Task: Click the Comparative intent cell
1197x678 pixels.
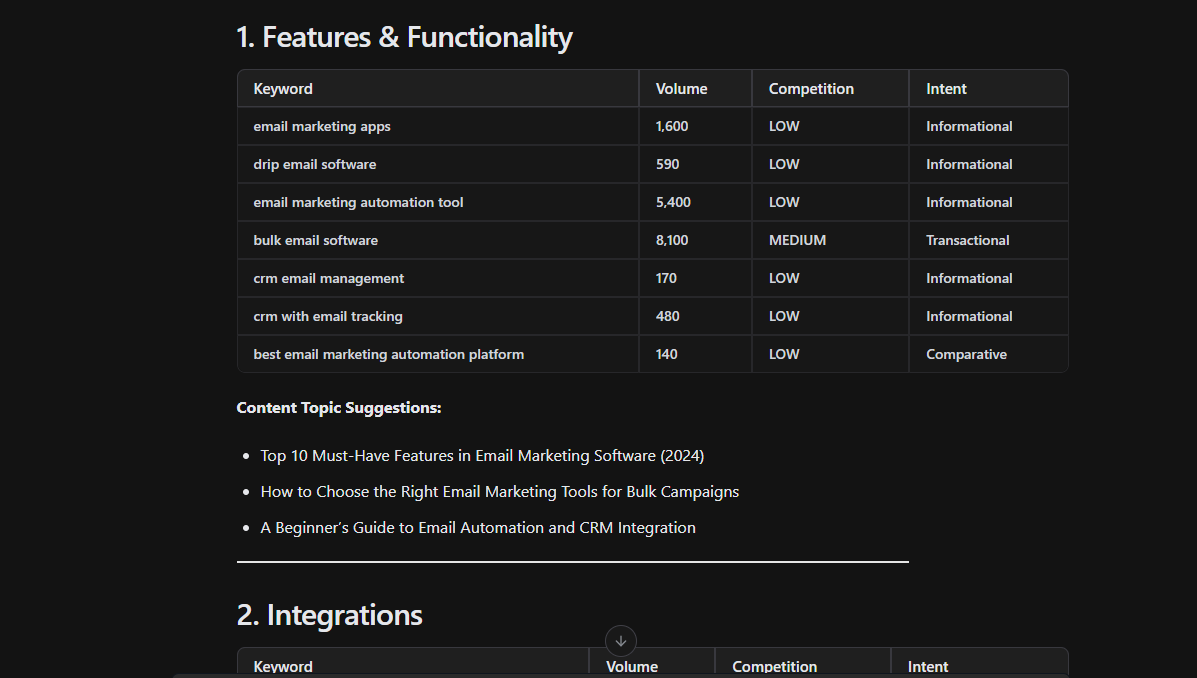Action: (x=966, y=355)
